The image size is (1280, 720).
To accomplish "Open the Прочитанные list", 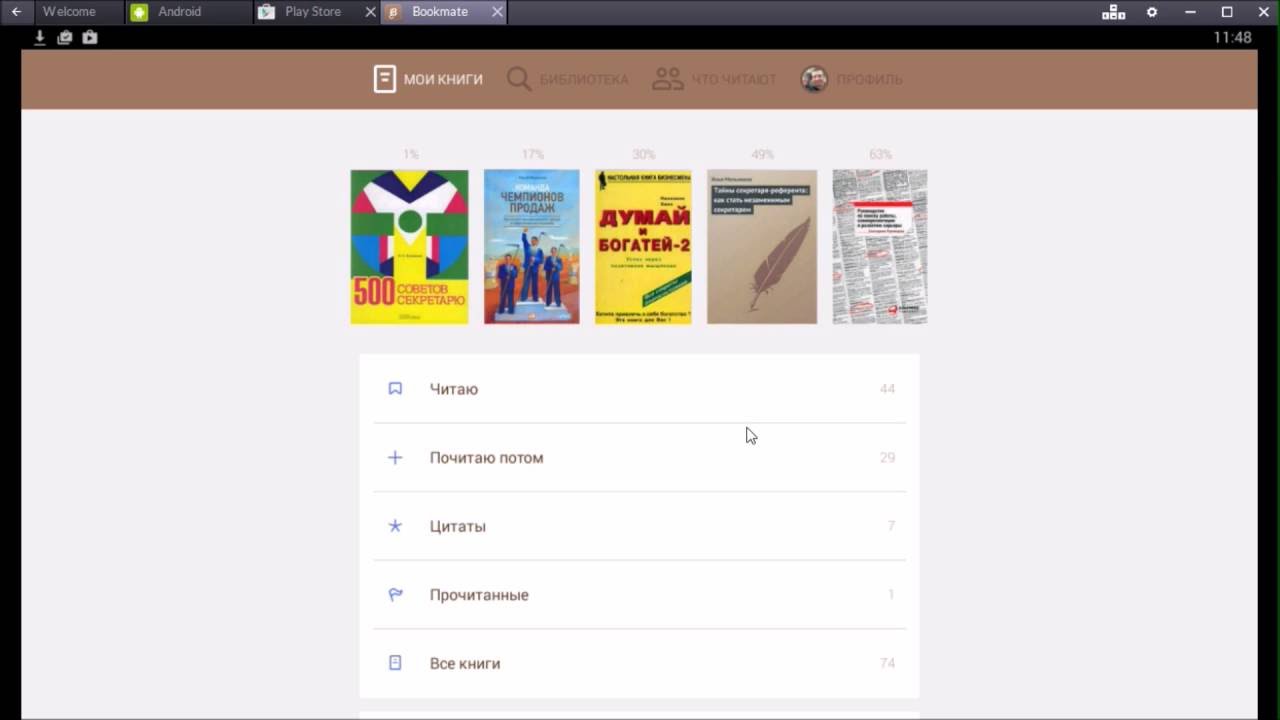I will 640,594.
